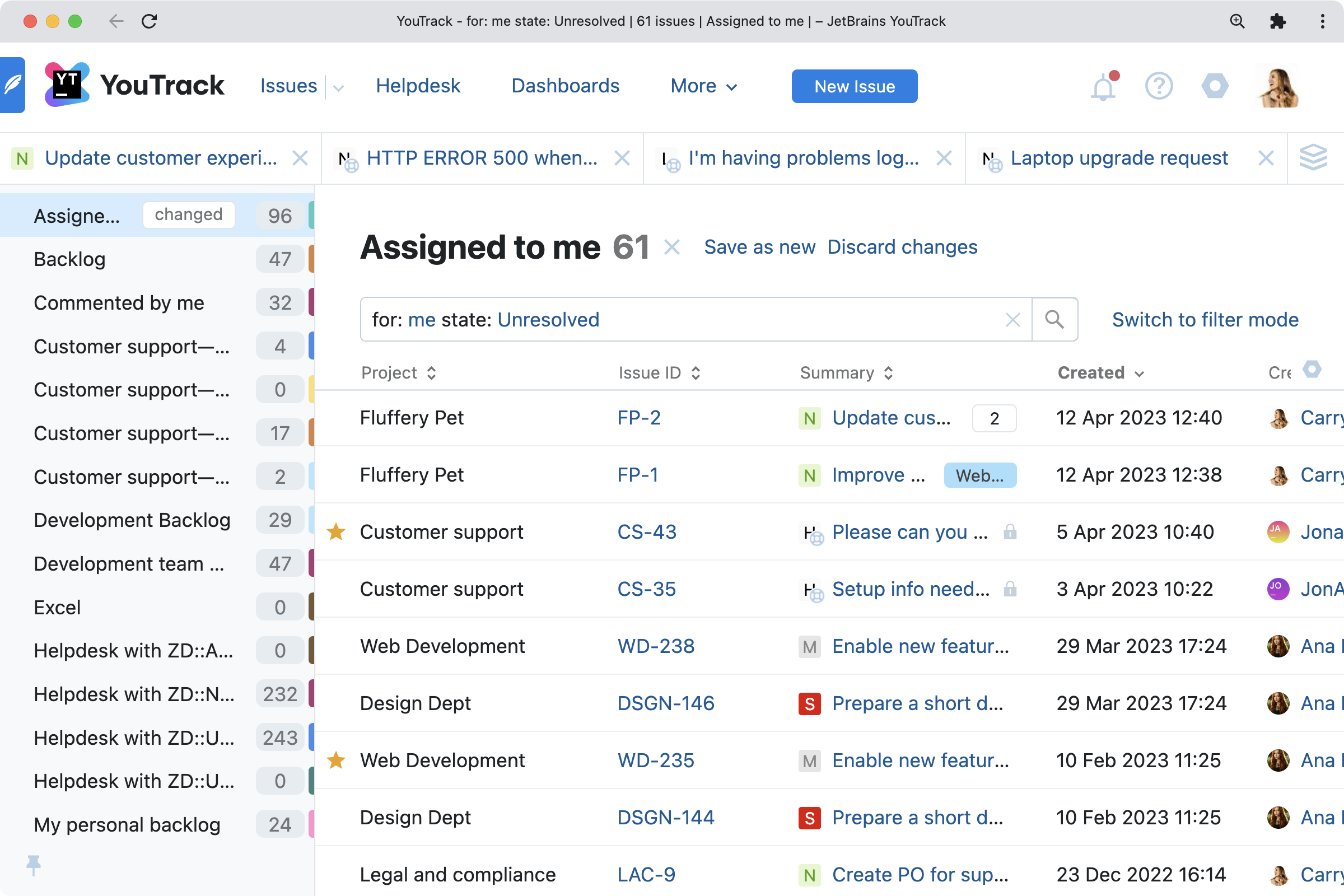Viewport: 1344px width, 896px height.
Task: Open issue LAC-9 link
Action: (646, 875)
